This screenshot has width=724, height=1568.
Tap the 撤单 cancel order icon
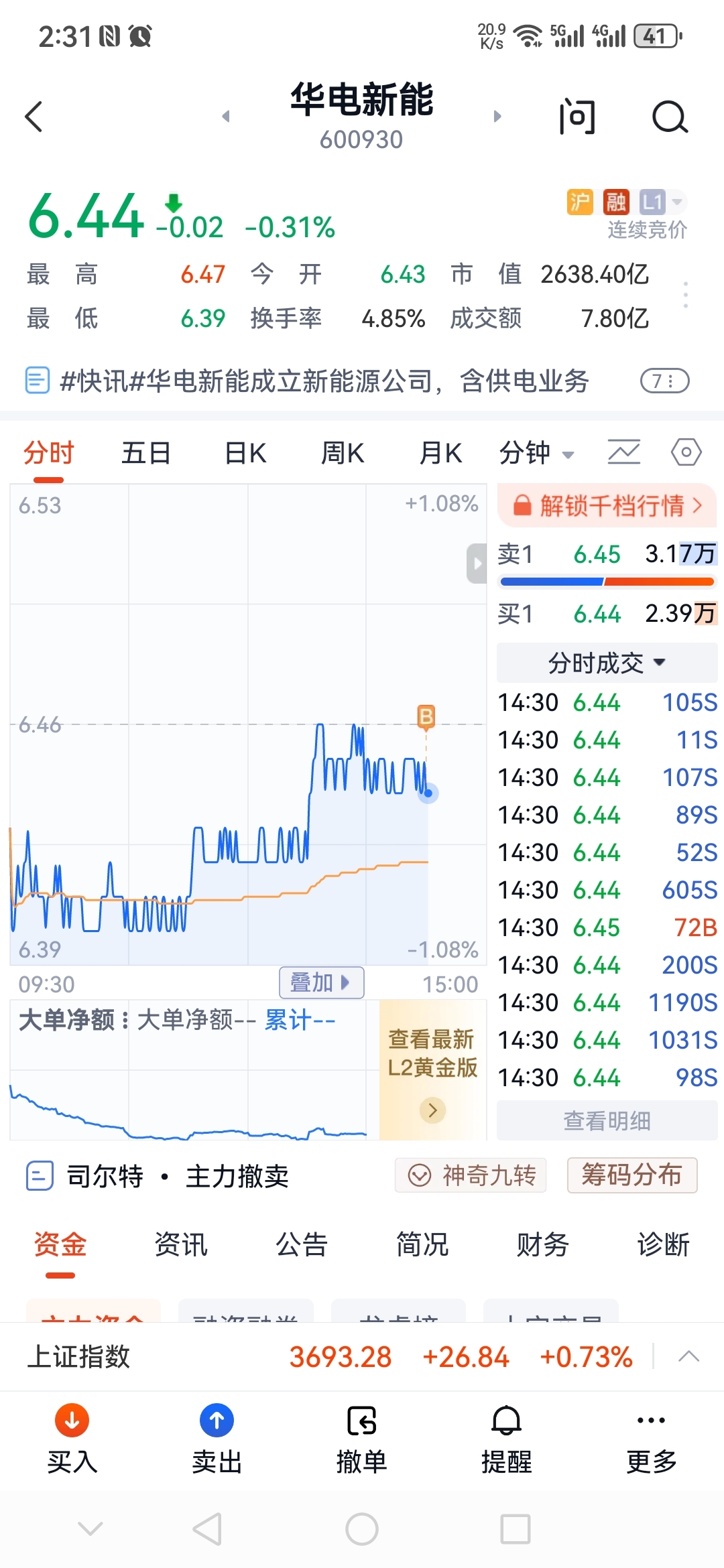[362, 1420]
